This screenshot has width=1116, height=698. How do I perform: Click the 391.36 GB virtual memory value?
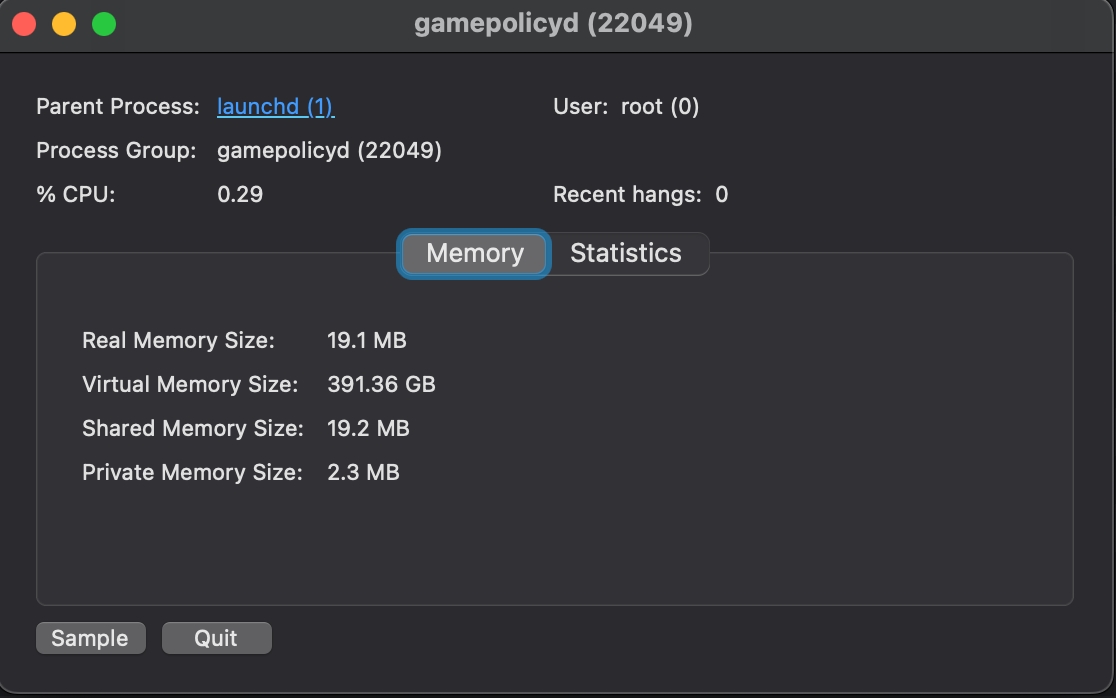(x=381, y=384)
